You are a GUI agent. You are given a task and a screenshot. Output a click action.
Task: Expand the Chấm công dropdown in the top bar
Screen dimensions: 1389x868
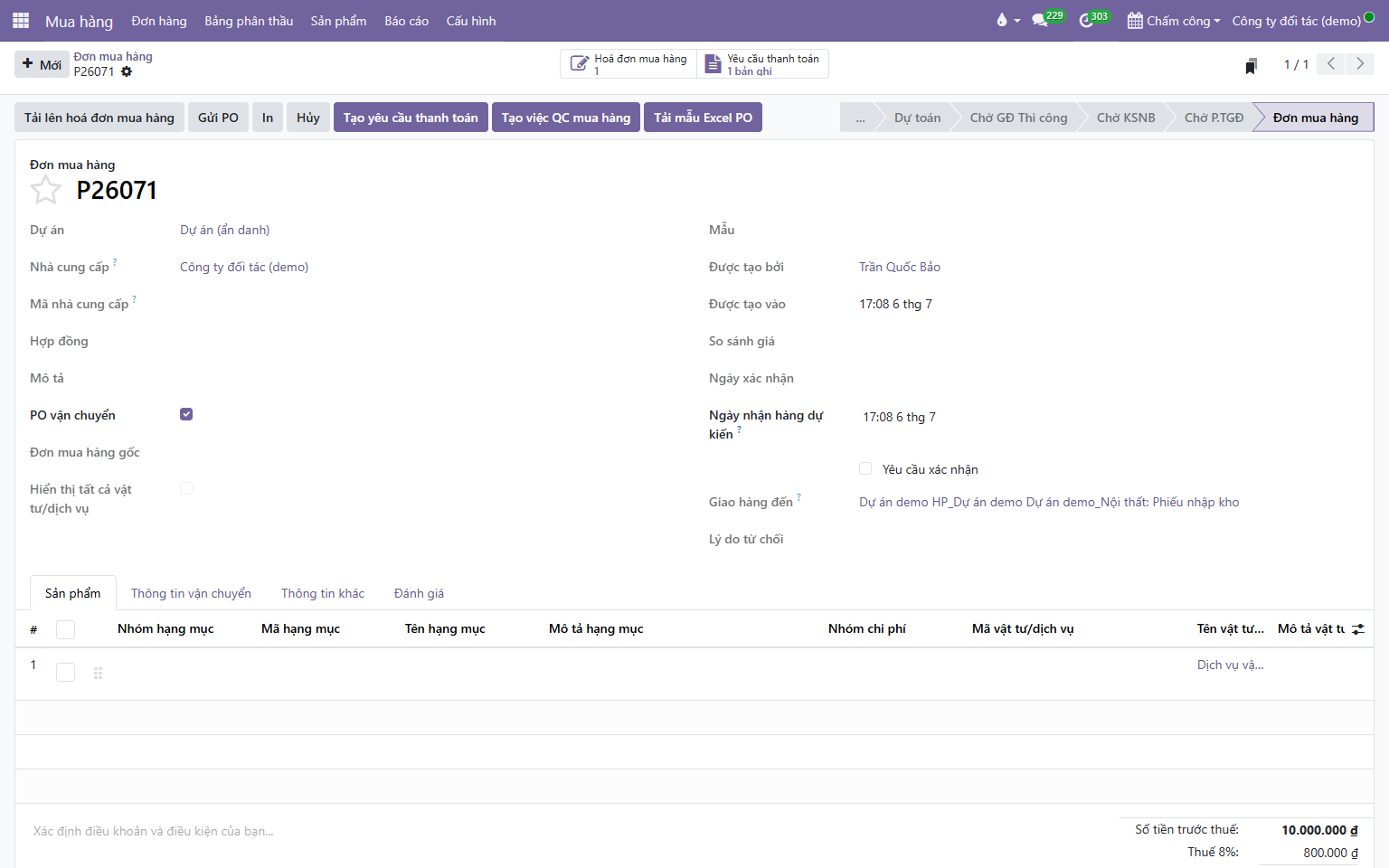click(x=1174, y=20)
